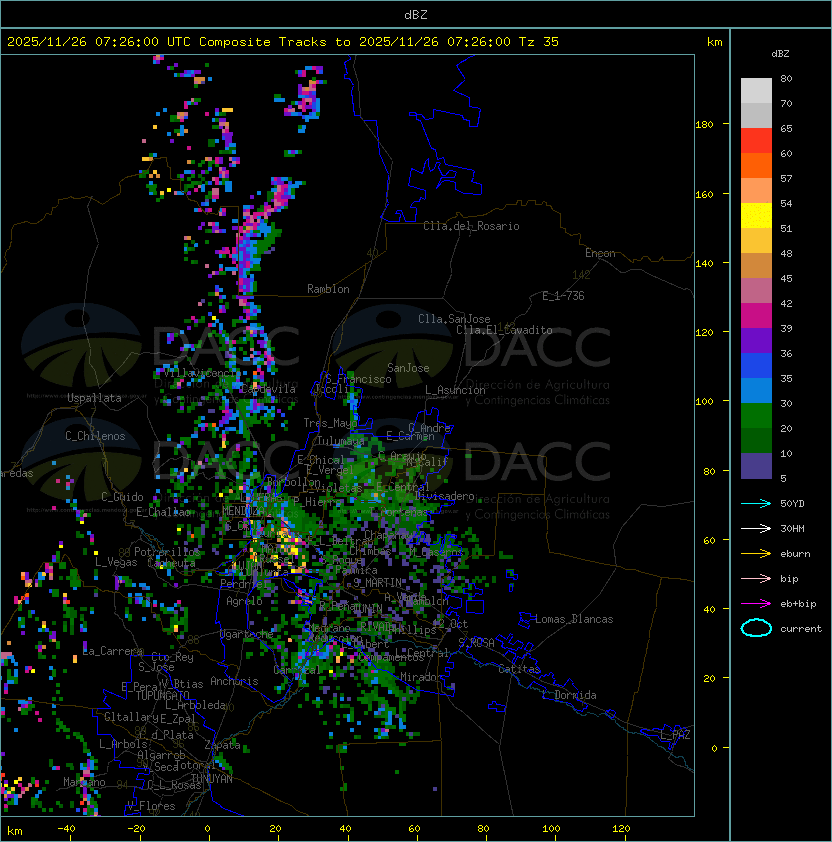Pick the bright yellow 51-54 dBZ swatch
This screenshot has width=832, height=842.
click(756, 216)
